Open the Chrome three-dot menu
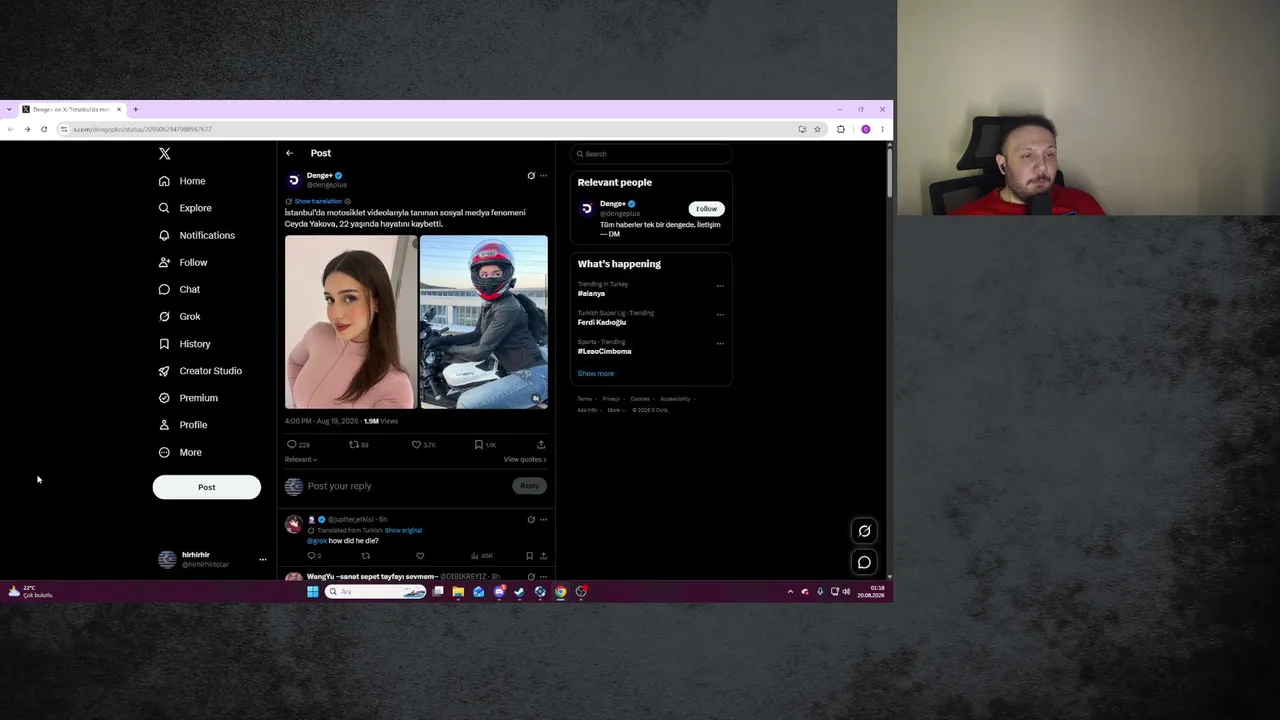The width and height of the screenshot is (1280, 720). click(882, 129)
